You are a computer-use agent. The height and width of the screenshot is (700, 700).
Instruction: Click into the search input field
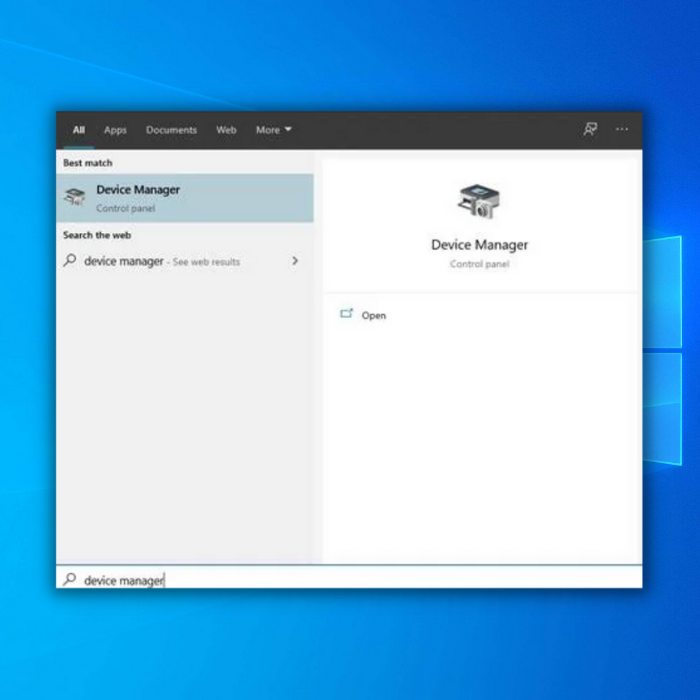click(x=349, y=577)
